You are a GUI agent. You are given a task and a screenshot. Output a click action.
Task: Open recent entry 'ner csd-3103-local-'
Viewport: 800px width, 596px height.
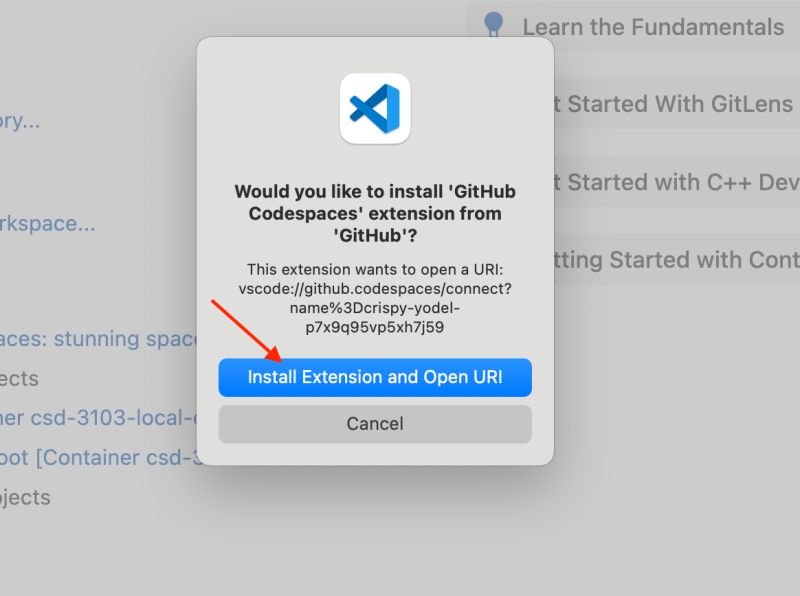coord(98,418)
